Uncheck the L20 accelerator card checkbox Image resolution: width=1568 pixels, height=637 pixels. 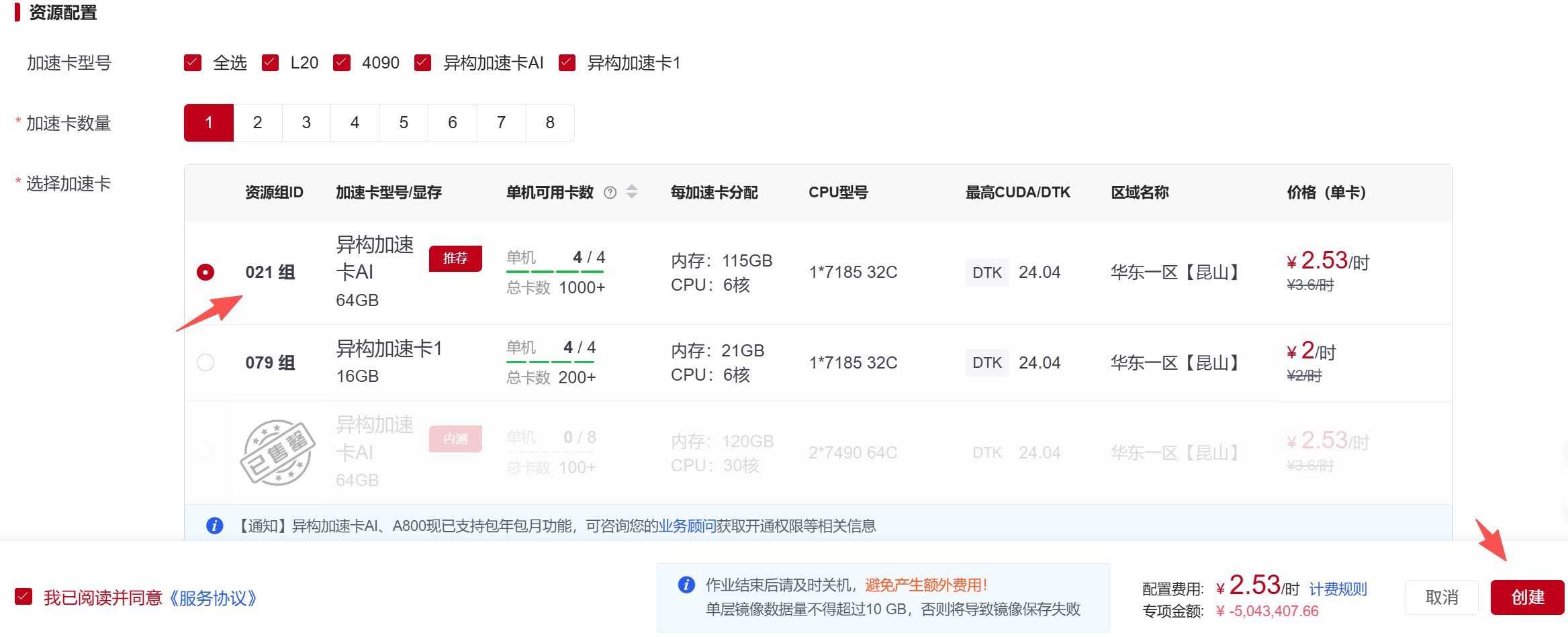[x=271, y=63]
